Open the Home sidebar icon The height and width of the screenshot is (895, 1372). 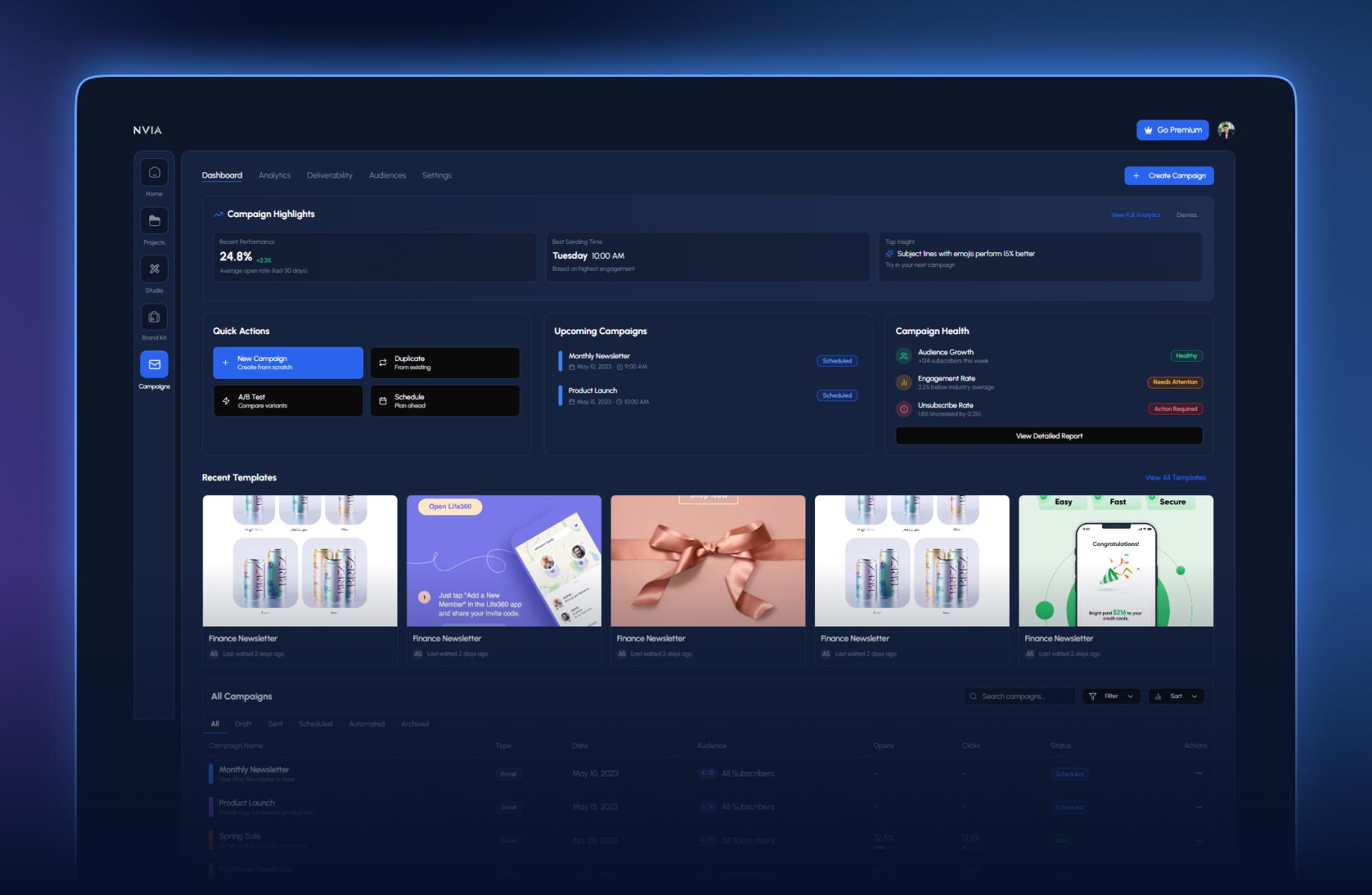(x=154, y=173)
